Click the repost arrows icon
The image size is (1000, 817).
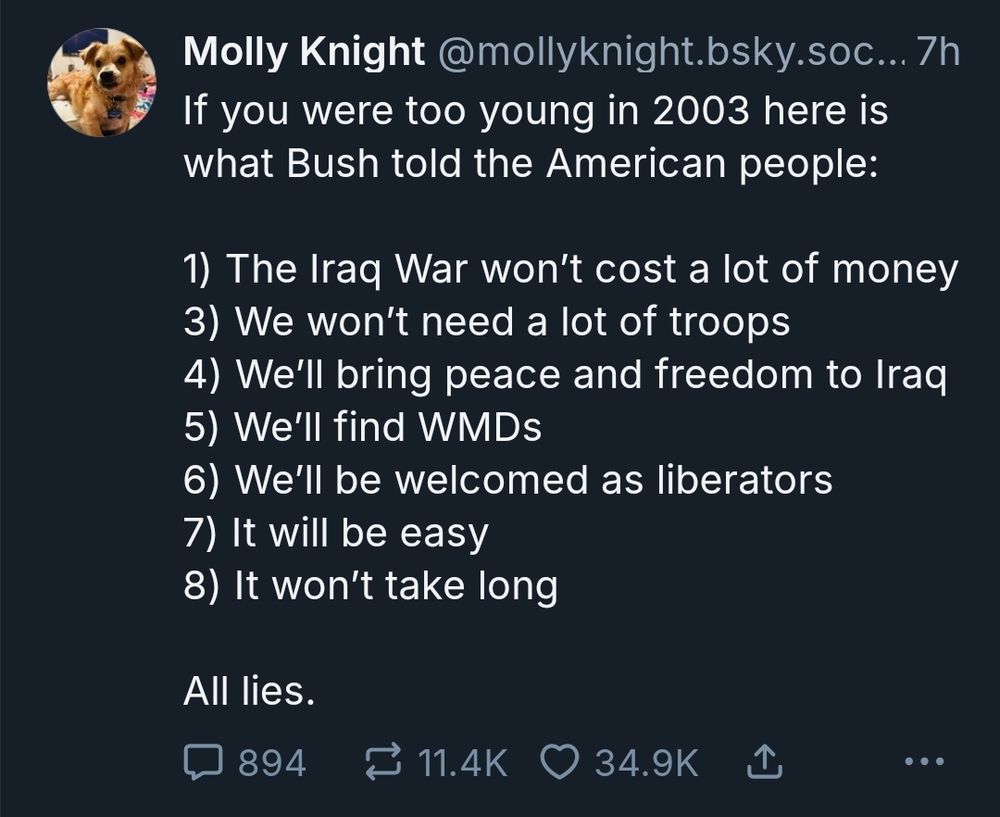385,763
